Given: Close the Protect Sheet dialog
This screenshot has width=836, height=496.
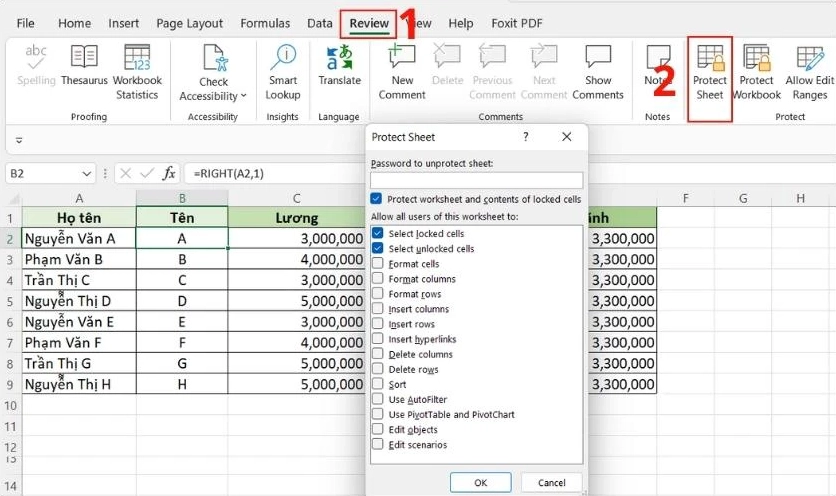Looking at the screenshot, I should (x=567, y=137).
